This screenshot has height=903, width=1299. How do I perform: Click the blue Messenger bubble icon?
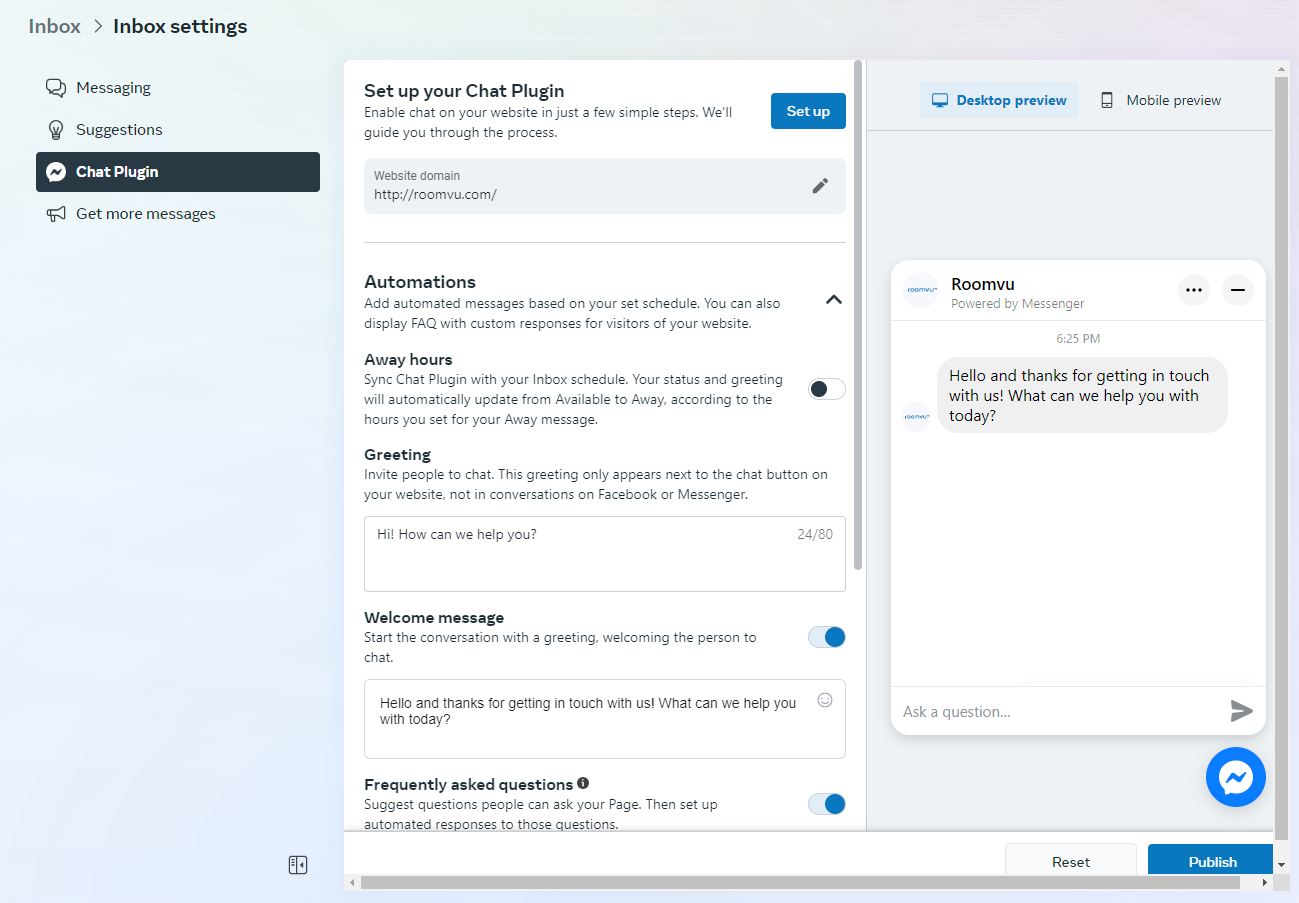coord(1235,777)
